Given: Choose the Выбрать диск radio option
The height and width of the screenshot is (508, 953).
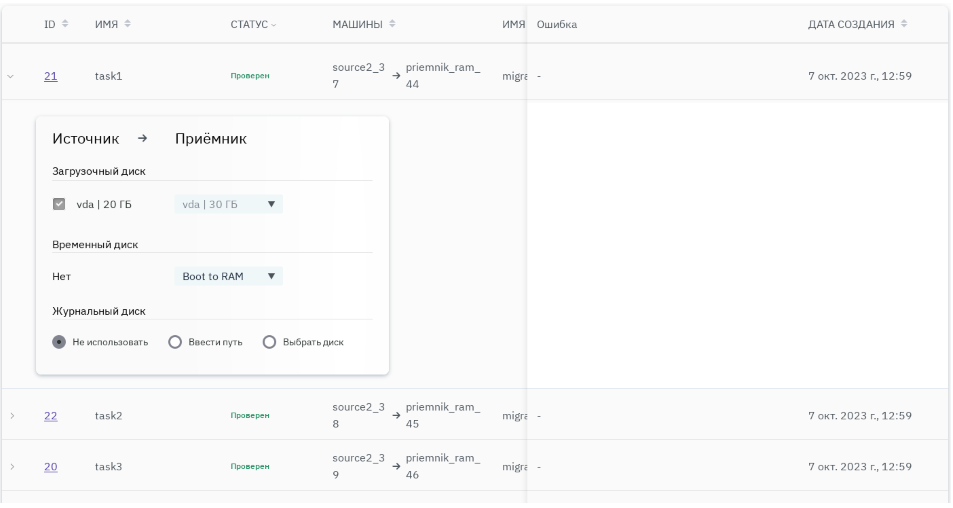Looking at the screenshot, I should [x=269, y=342].
